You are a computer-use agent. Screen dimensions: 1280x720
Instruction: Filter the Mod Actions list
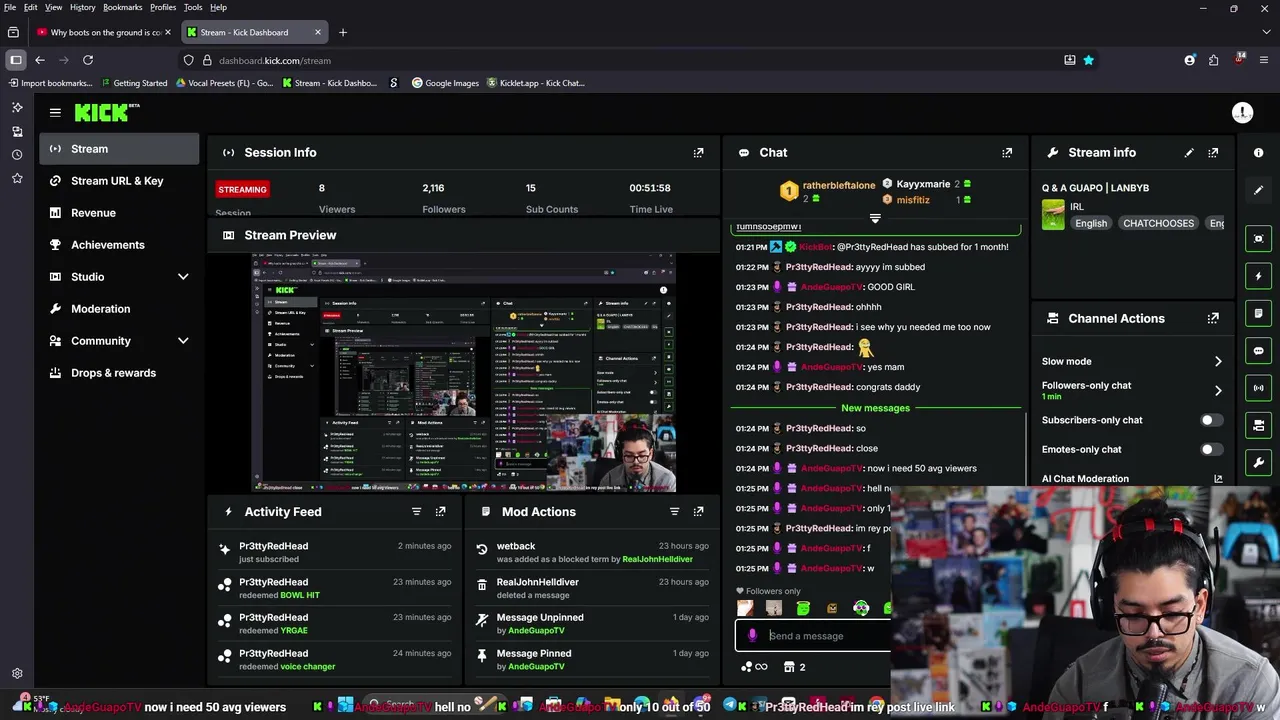(674, 512)
